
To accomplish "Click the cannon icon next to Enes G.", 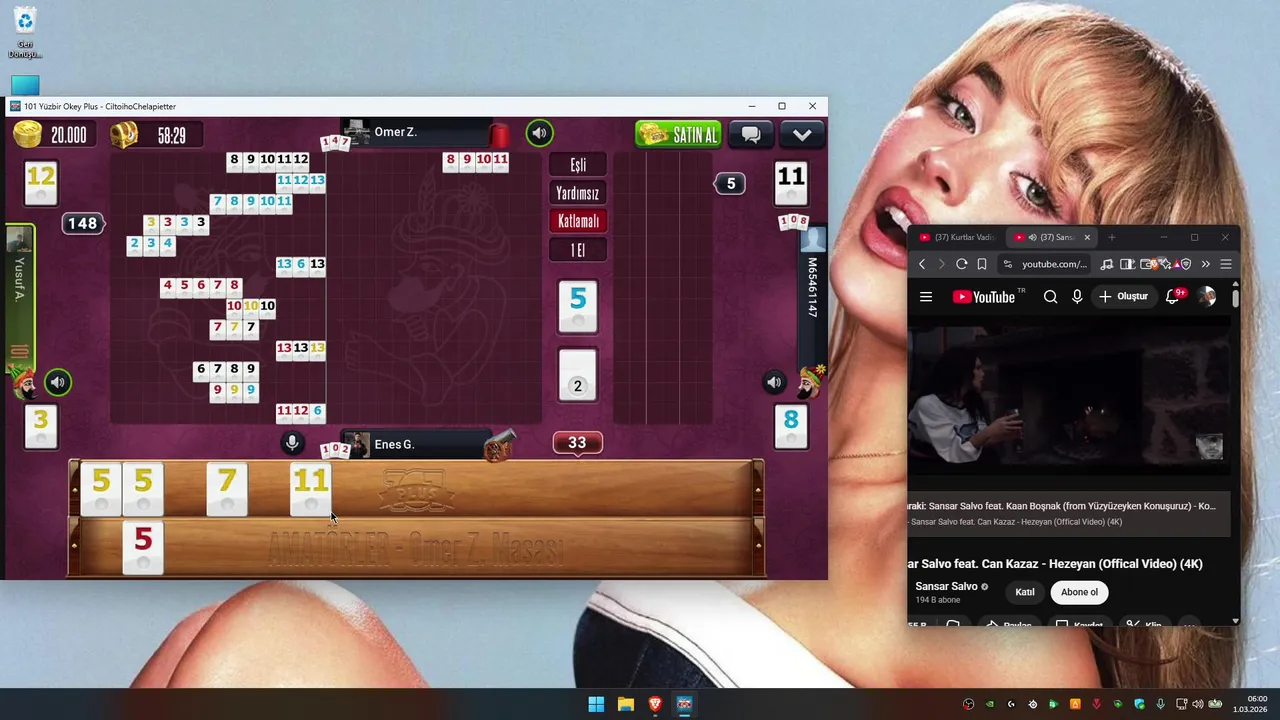I will click(498, 445).
